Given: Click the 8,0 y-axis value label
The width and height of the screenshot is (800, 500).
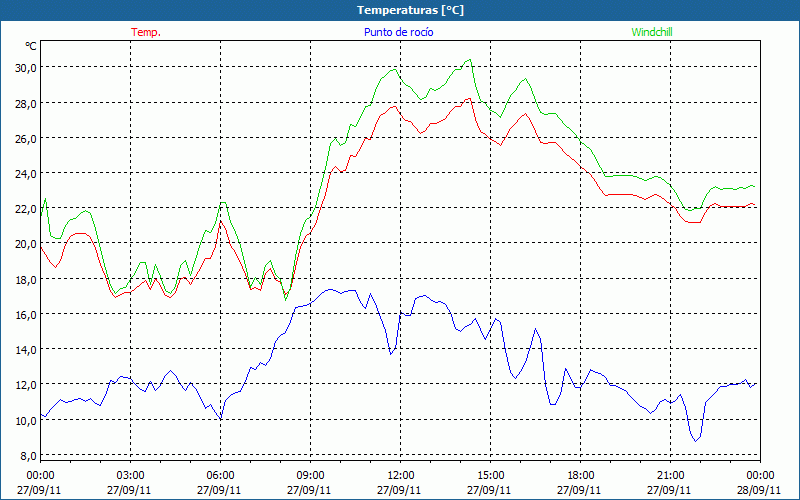Looking at the screenshot, I should point(26,455).
